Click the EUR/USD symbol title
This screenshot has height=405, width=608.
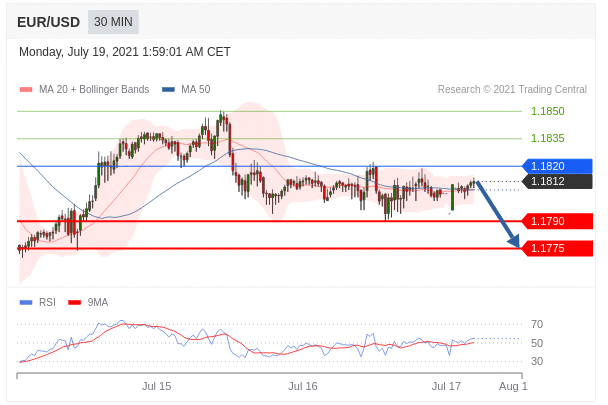(x=48, y=22)
